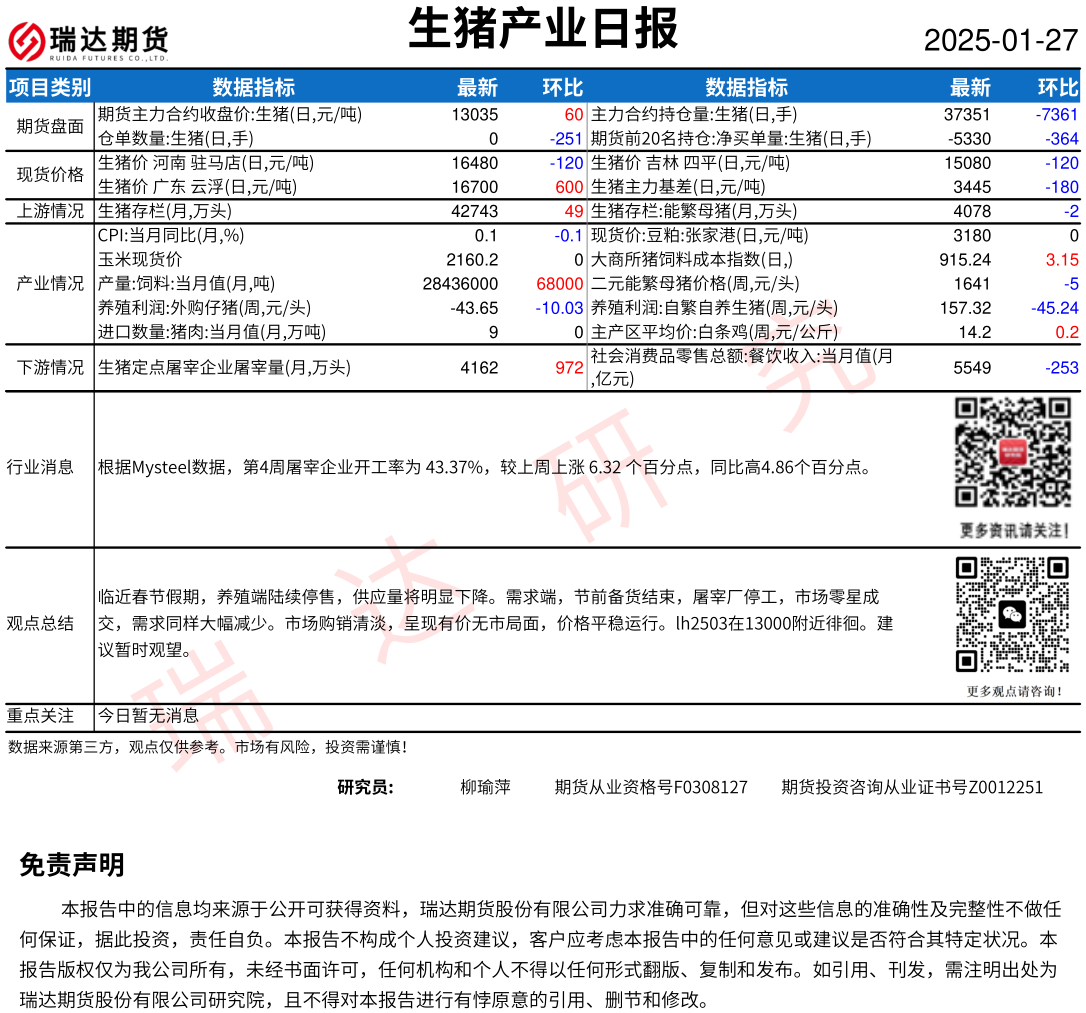Click the upper QR code with red center

(x=1013, y=451)
